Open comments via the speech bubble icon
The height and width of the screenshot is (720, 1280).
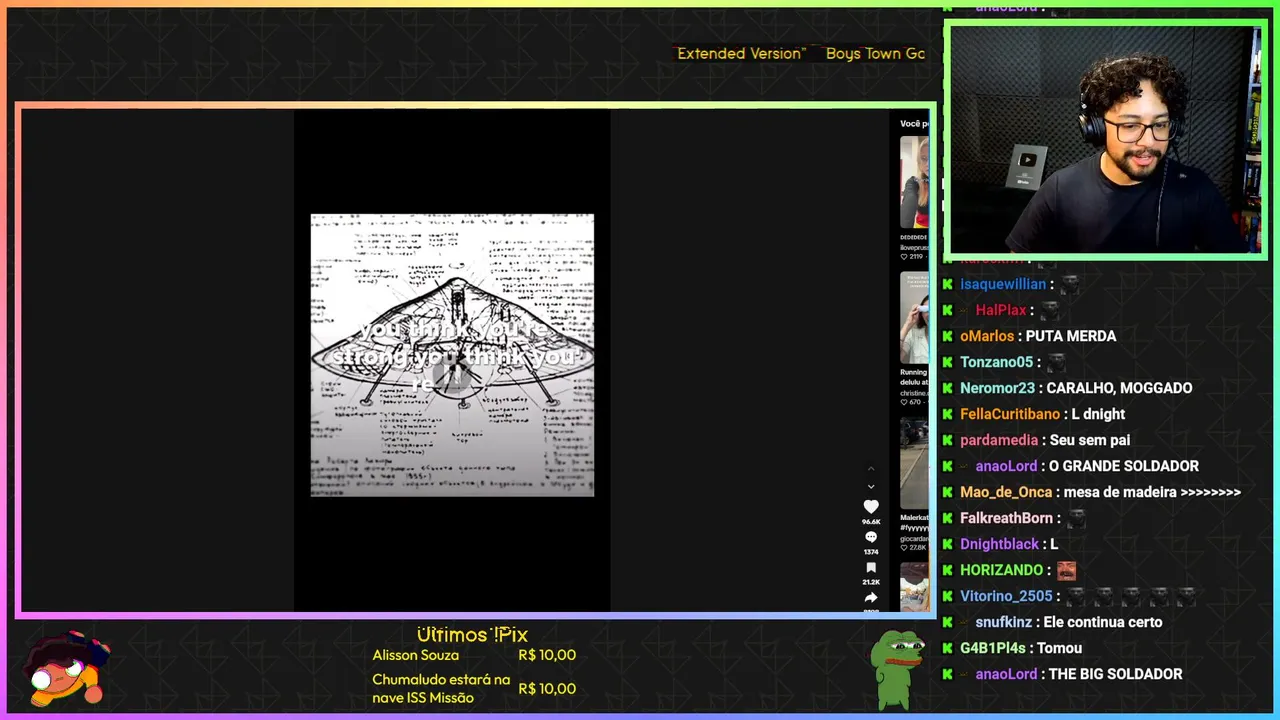[x=871, y=537]
